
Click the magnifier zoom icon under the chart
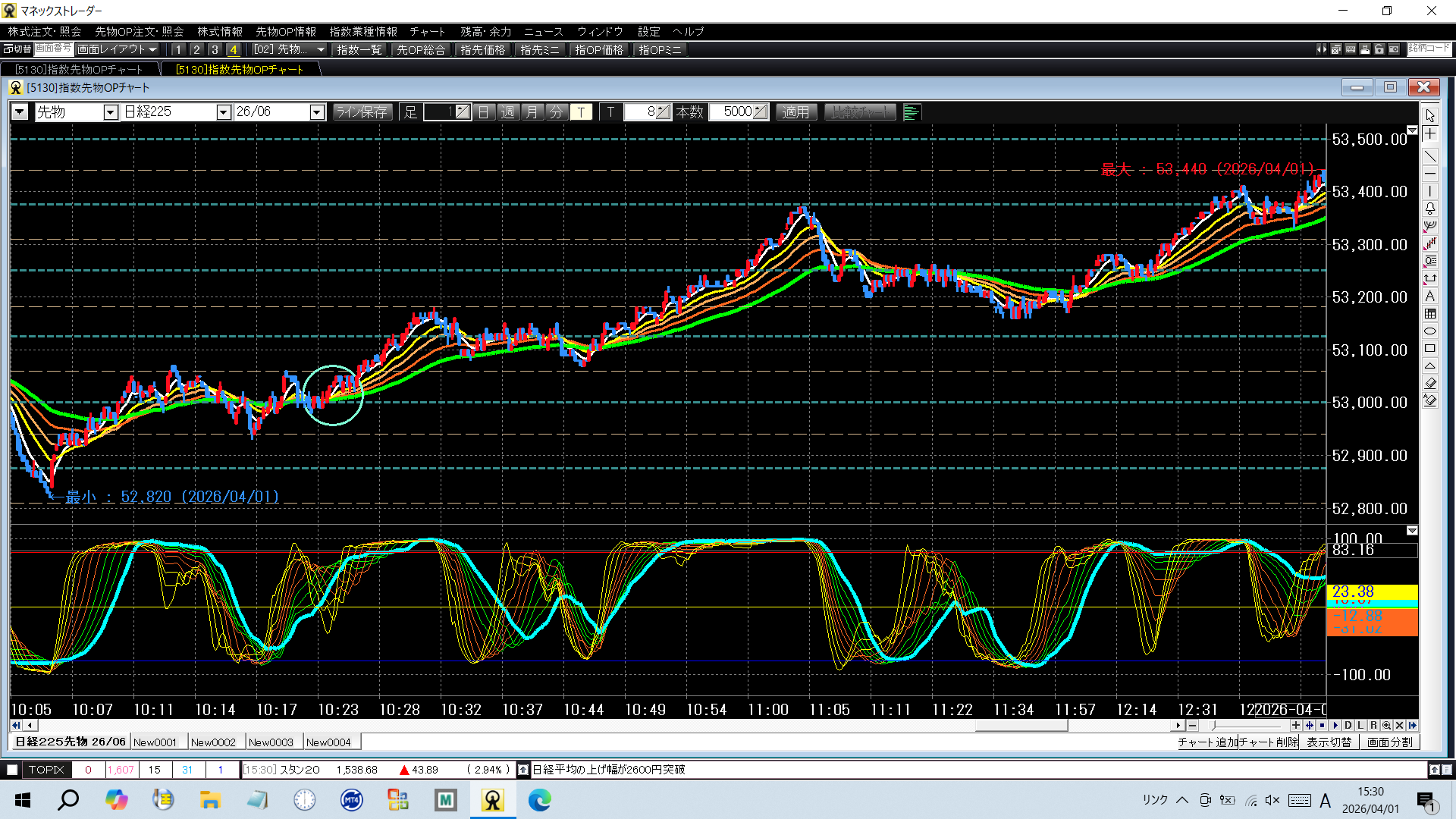coord(1386,726)
